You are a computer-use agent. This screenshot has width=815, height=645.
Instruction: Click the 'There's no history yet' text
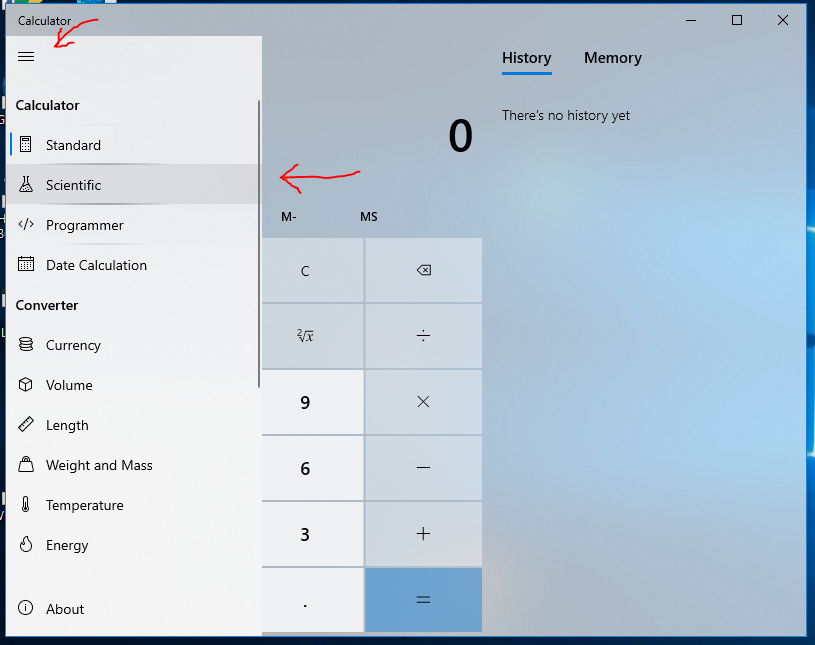coord(566,115)
